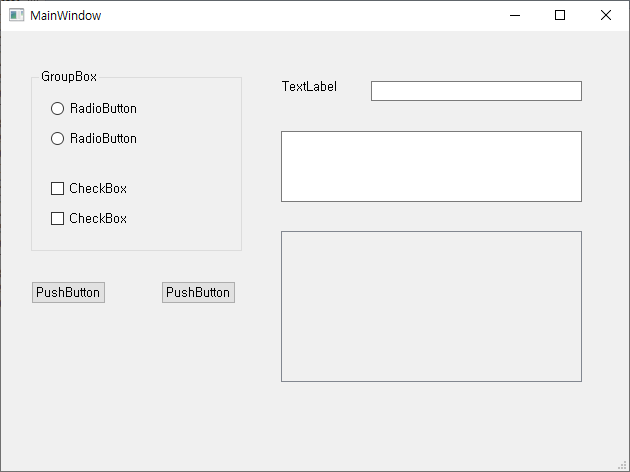
Task: Click inside the white multi-line text box
Action: (431, 166)
